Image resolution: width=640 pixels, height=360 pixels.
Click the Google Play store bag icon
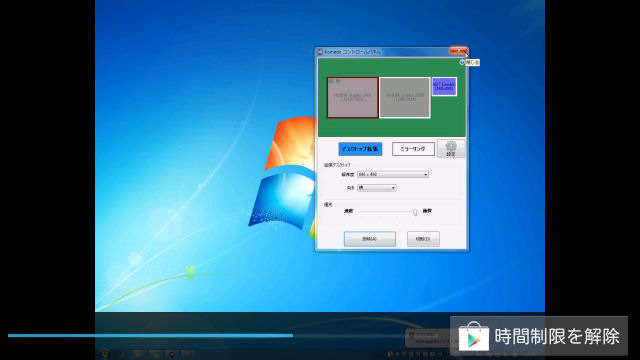point(473,336)
